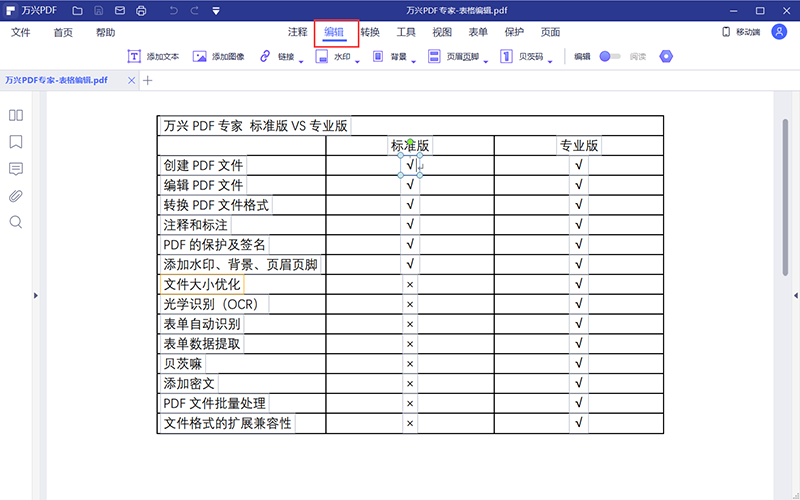
Task: Expand the 背景 dropdown arrow
Action: point(413,62)
